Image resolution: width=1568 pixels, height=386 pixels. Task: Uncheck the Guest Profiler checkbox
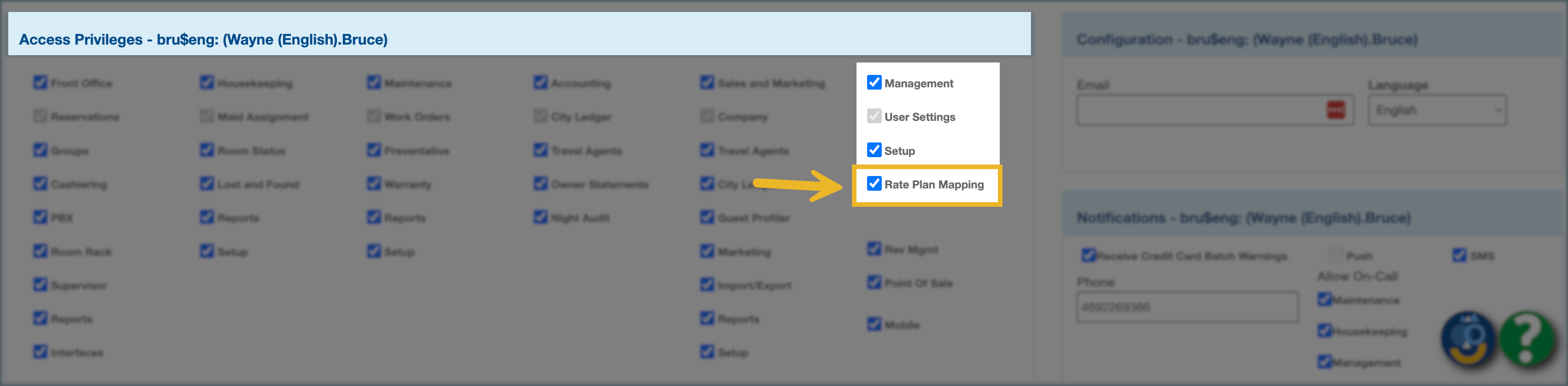coord(707,217)
